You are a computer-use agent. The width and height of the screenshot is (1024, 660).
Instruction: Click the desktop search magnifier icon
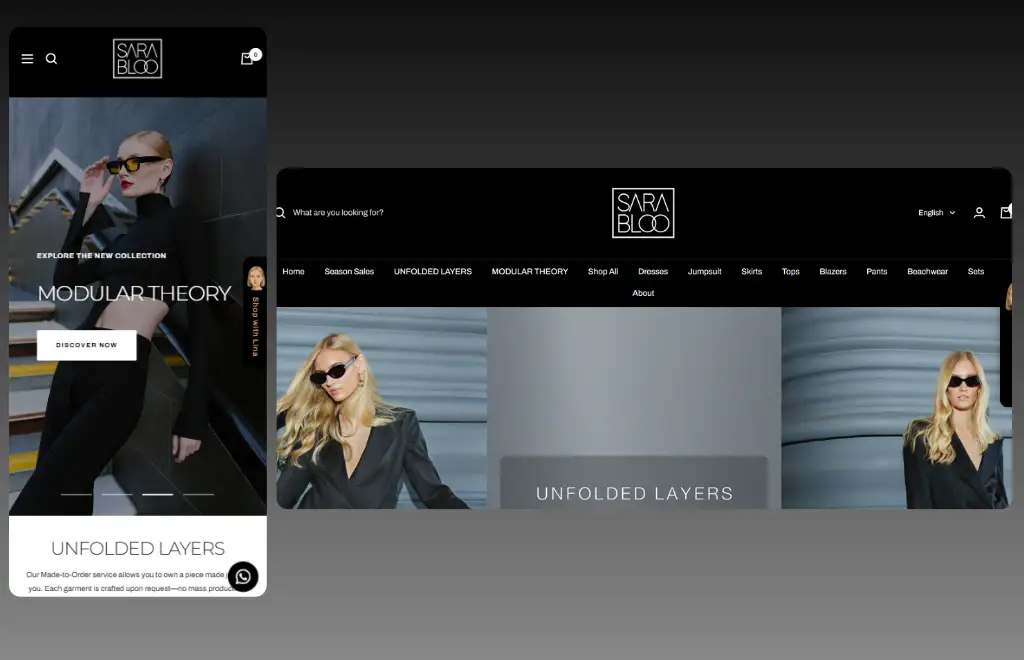(x=281, y=213)
